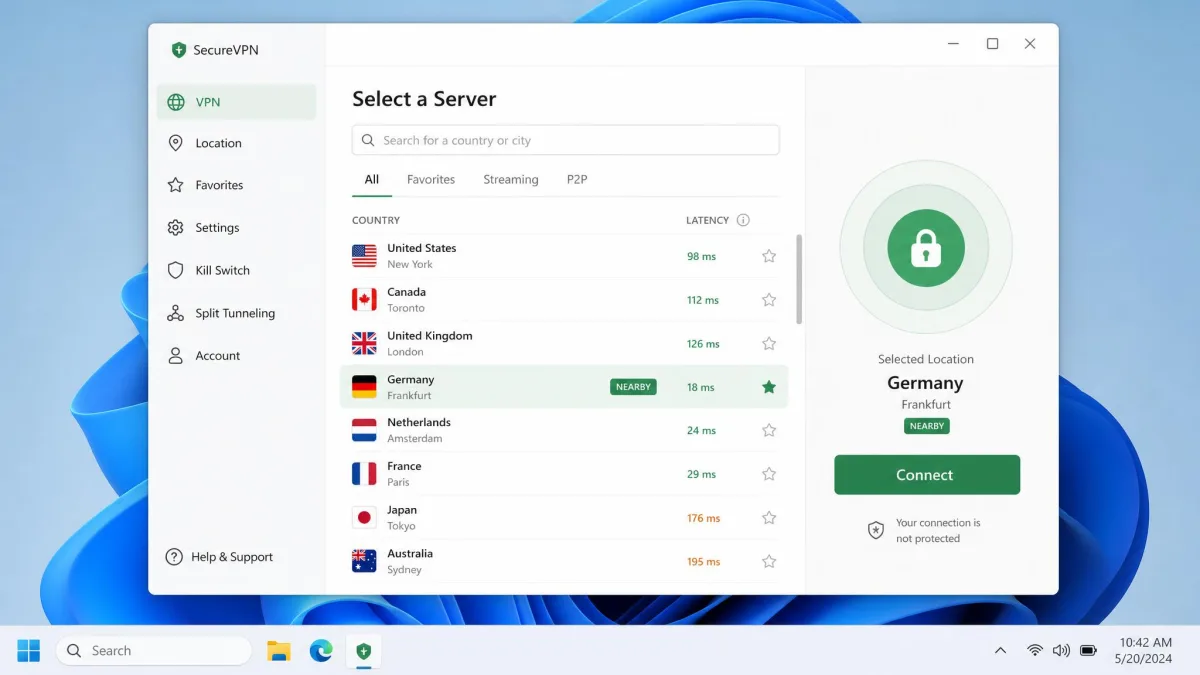Click the Favorites star sidebar icon
This screenshot has height=675, width=1200.
coord(176,185)
